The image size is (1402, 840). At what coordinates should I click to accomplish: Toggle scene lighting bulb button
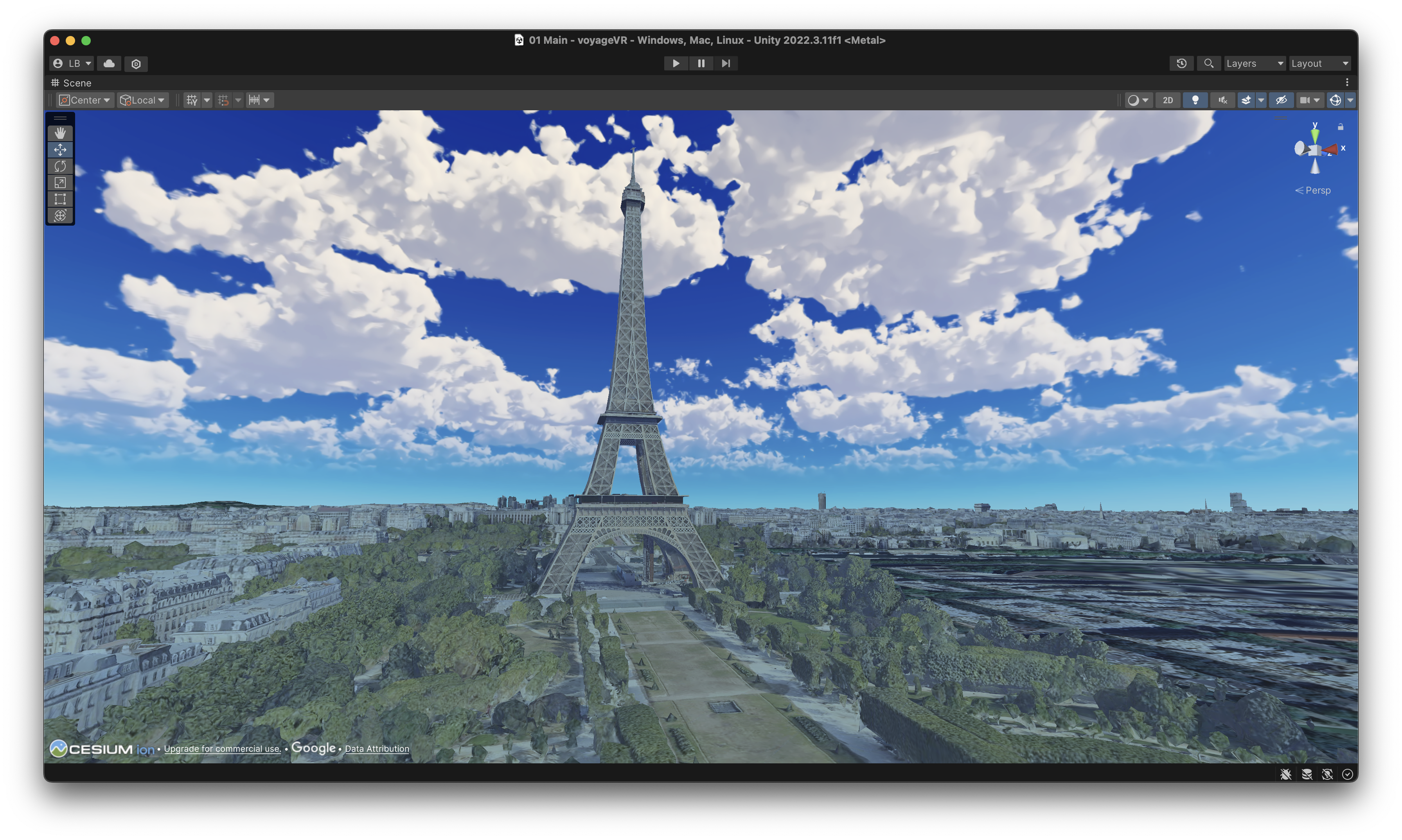[1195, 100]
